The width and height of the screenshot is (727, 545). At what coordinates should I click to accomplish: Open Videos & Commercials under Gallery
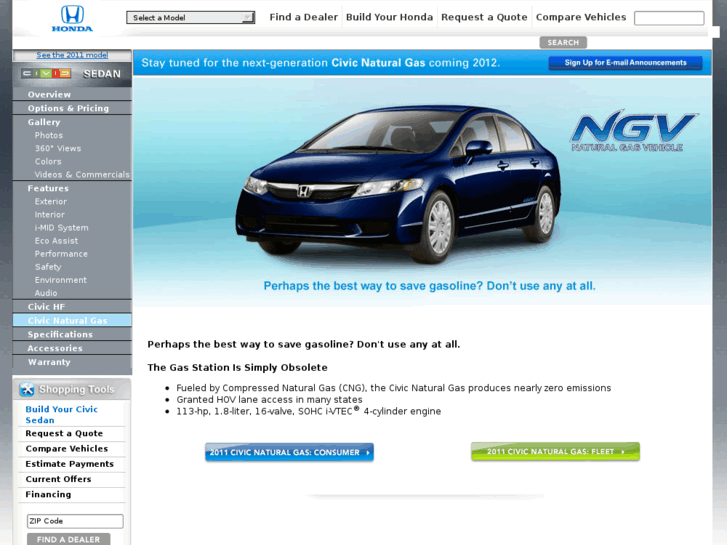82,174
